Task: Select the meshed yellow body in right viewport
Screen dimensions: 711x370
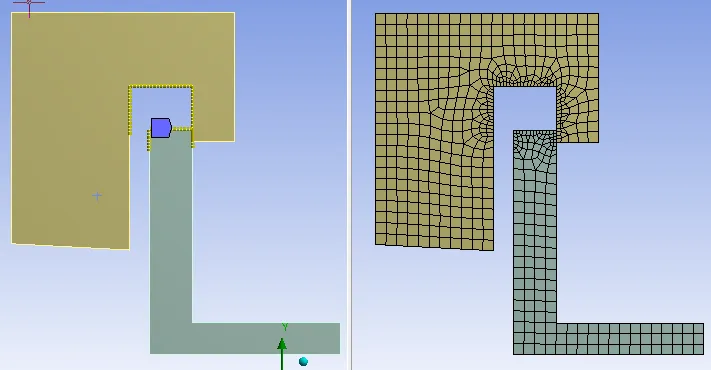Action: [433, 131]
